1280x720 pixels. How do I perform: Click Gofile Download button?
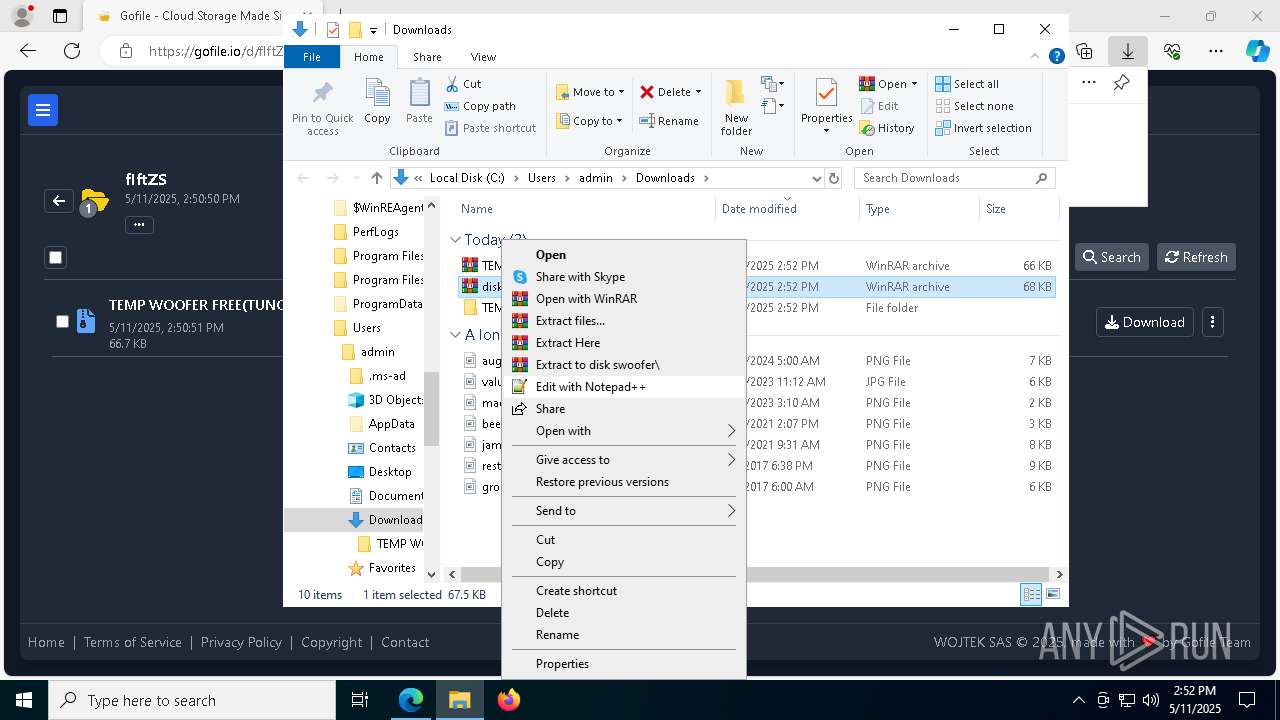[x=1145, y=322]
